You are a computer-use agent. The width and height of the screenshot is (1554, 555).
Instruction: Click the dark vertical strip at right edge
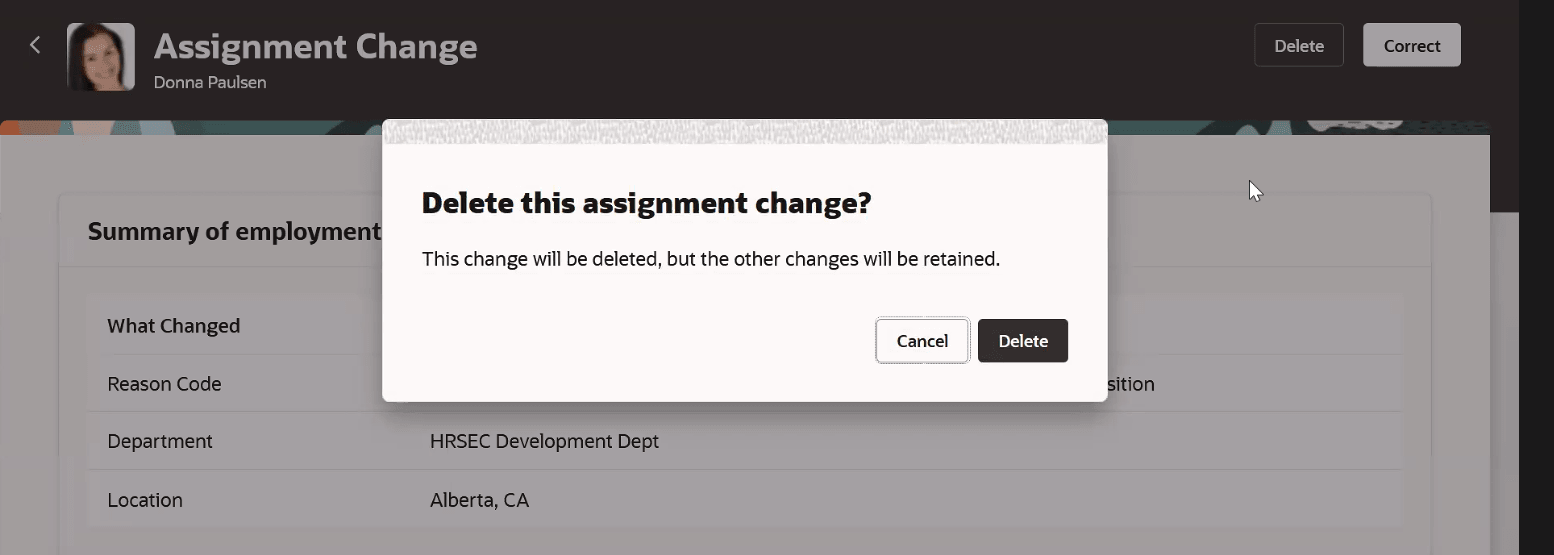[1536, 300]
